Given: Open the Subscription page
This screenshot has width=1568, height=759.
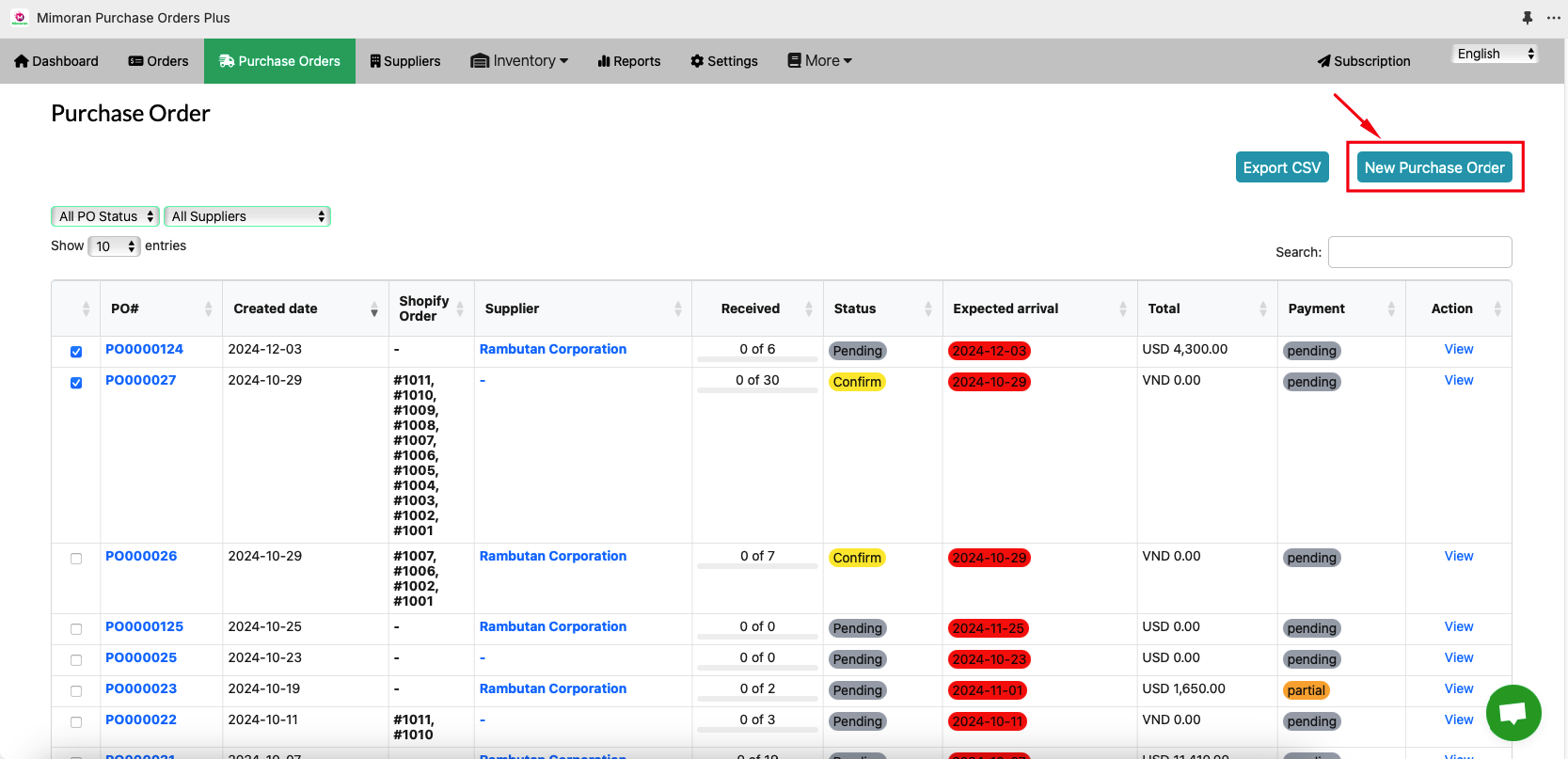Looking at the screenshot, I should (1364, 61).
